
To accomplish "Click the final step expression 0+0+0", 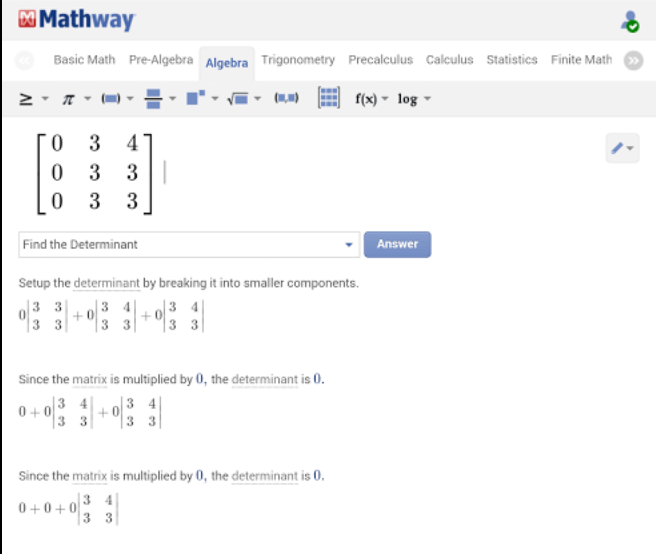I will click(x=69, y=509).
